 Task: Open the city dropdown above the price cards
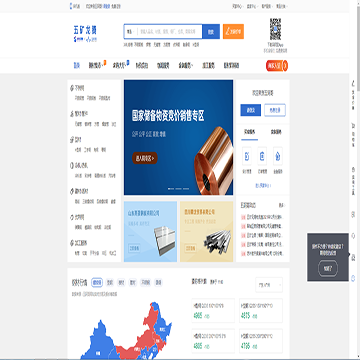pyautogui.click(x=269, y=285)
